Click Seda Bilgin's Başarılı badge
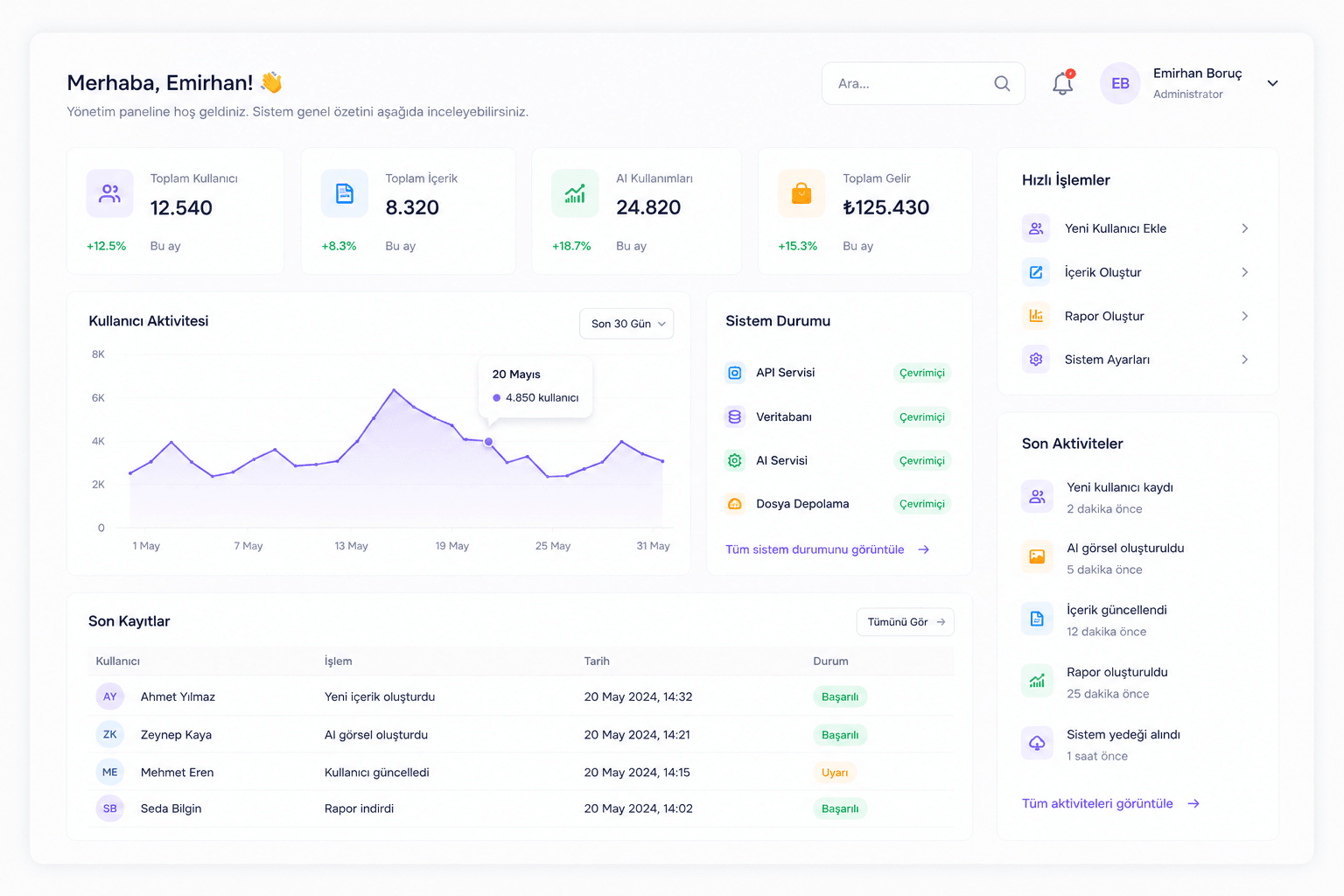 840,808
